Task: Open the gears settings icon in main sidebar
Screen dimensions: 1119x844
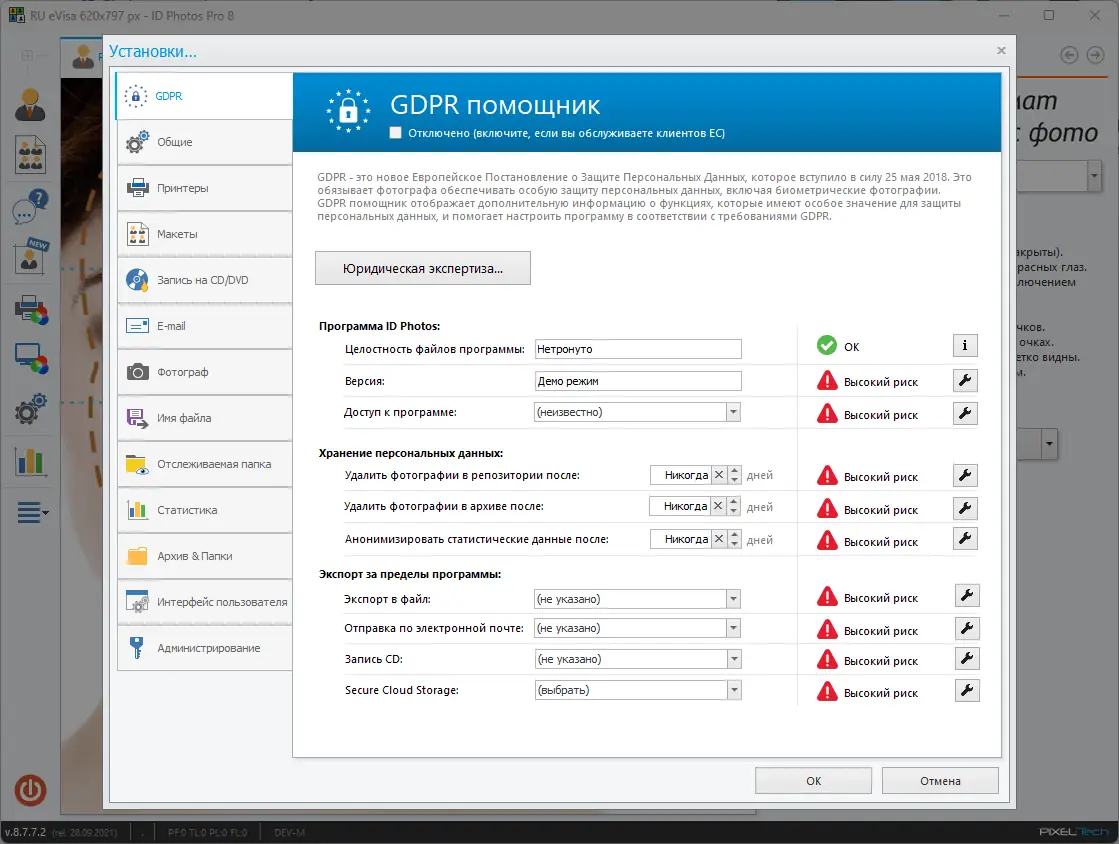Action: click(x=30, y=409)
